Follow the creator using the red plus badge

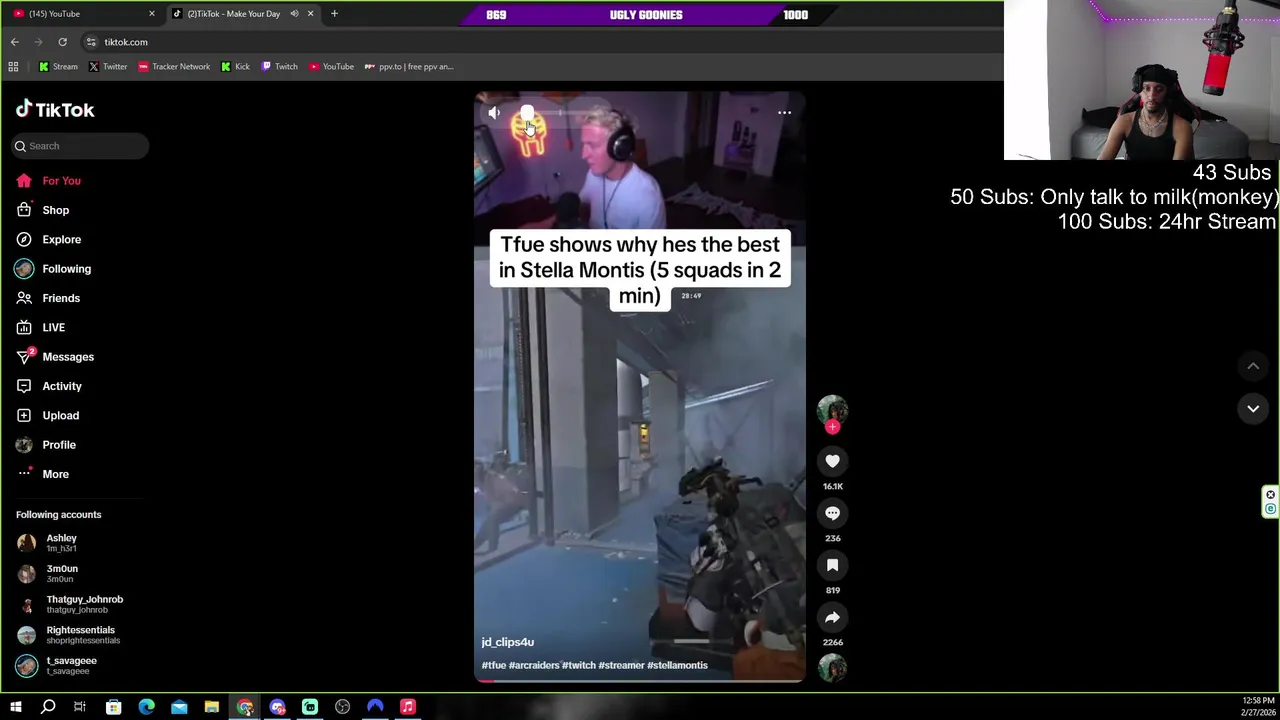coord(832,427)
